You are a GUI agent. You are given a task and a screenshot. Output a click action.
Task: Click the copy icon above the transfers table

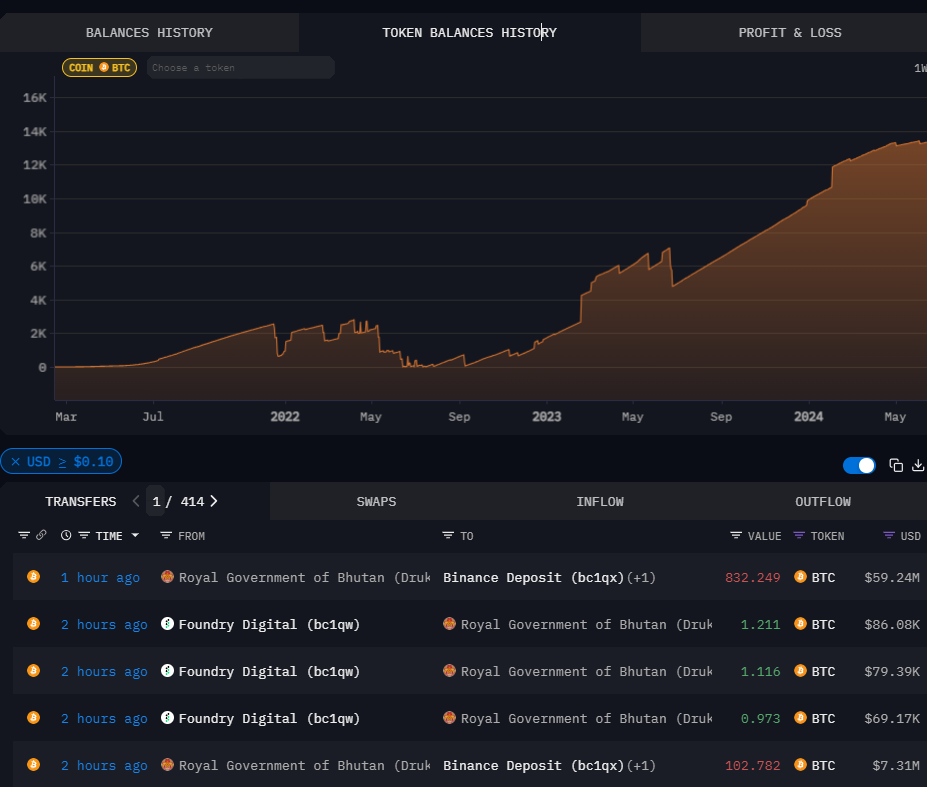pos(896,465)
